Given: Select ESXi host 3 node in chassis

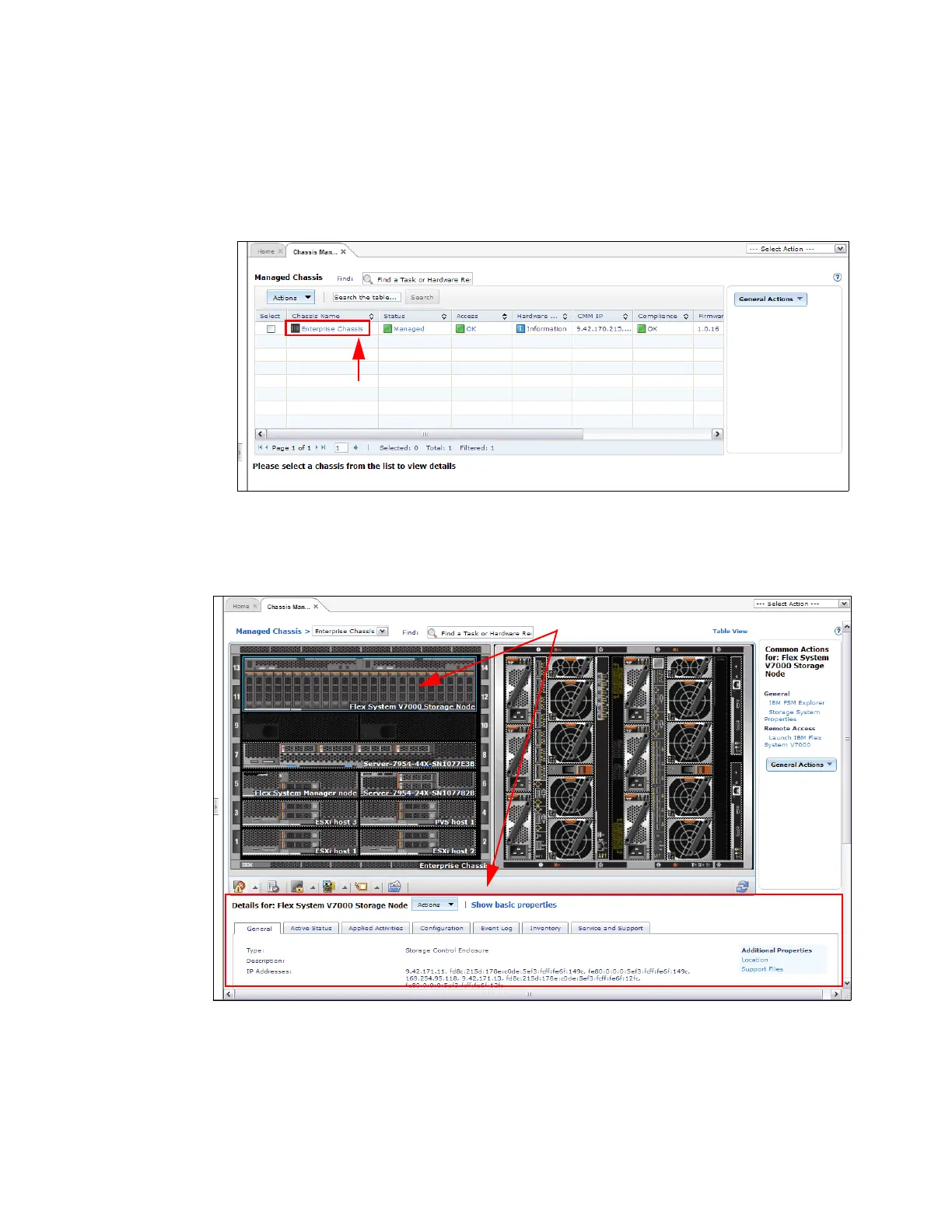Looking at the screenshot, I should click(300, 814).
